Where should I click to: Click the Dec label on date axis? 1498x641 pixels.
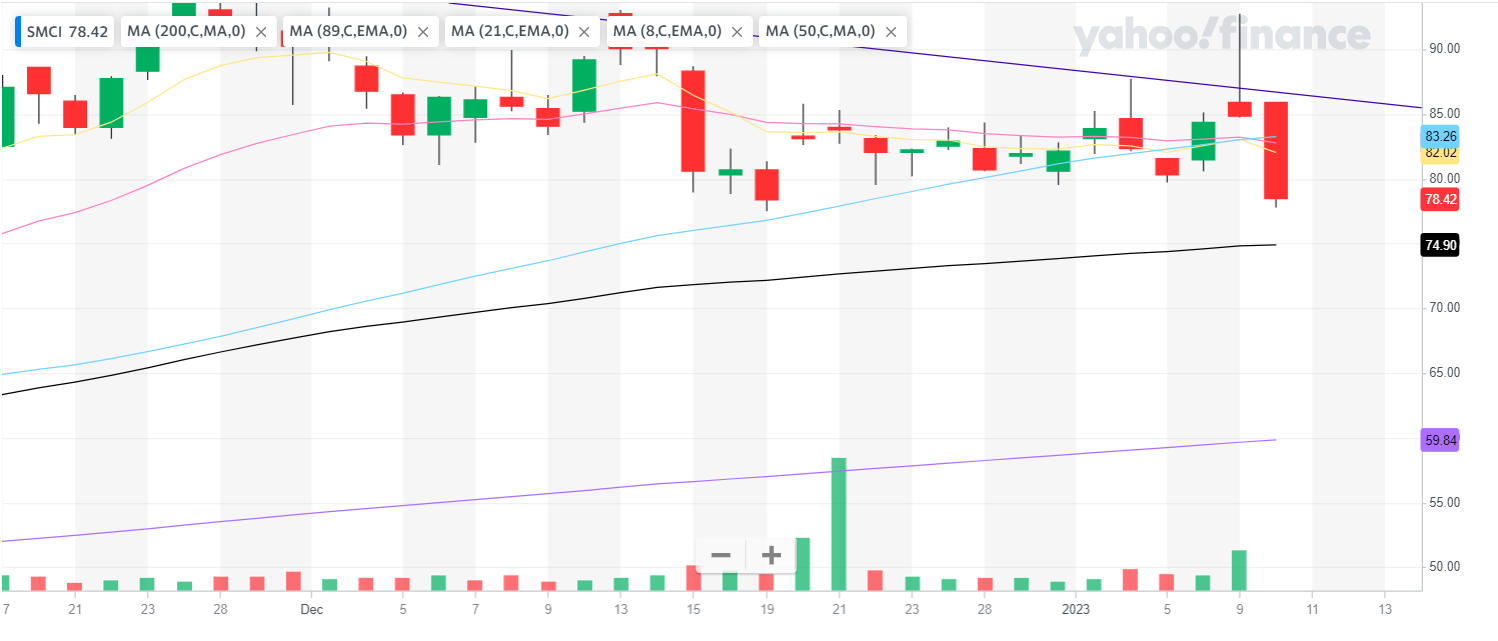tap(311, 608)
